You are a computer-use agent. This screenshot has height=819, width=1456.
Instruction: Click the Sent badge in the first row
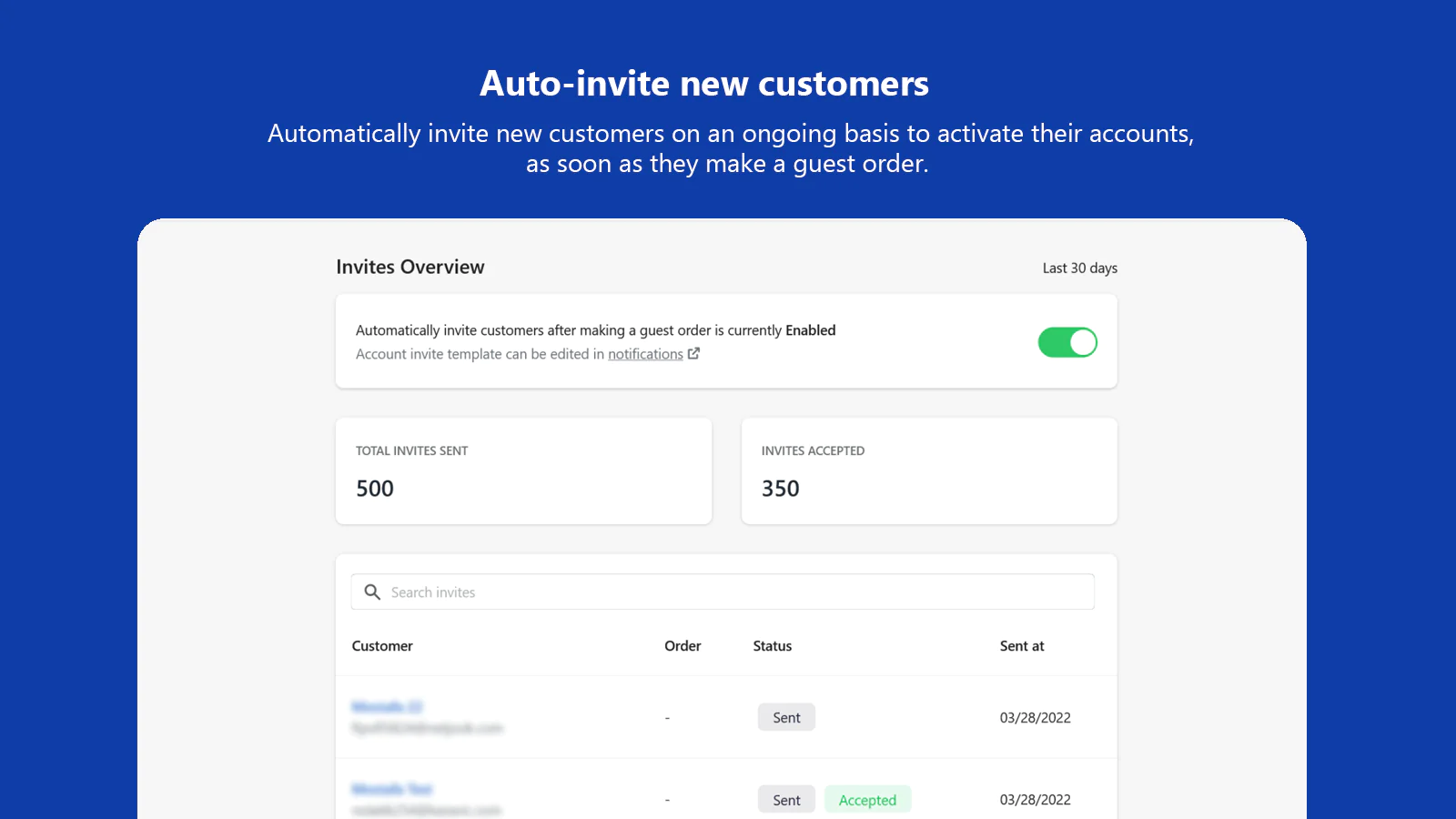coord(786,718)
